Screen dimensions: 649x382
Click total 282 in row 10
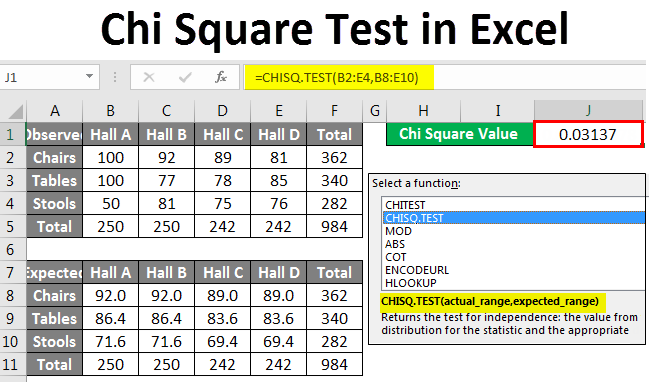coord(334,341)
